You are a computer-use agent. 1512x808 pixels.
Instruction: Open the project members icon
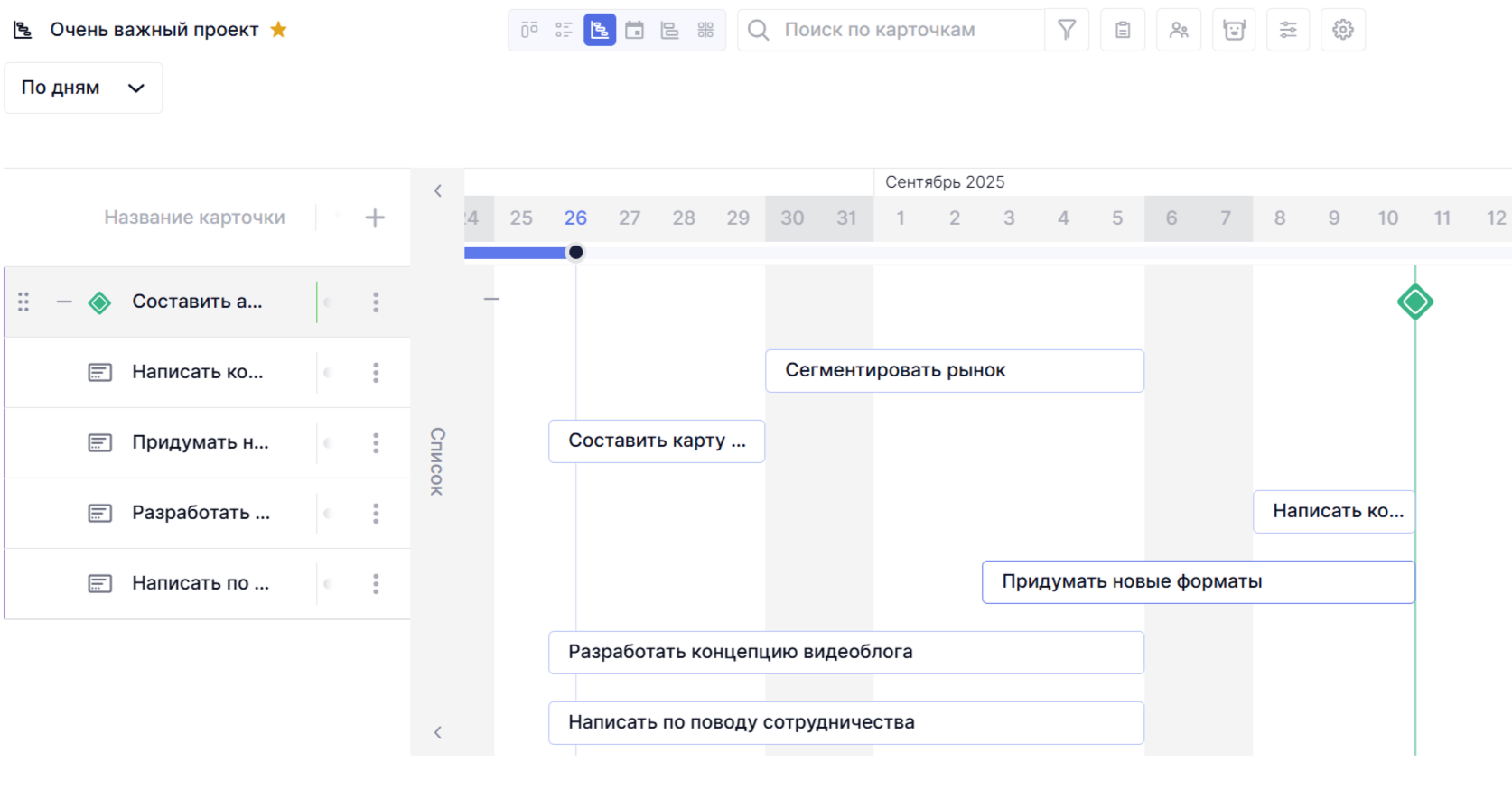pos(1179,30)
